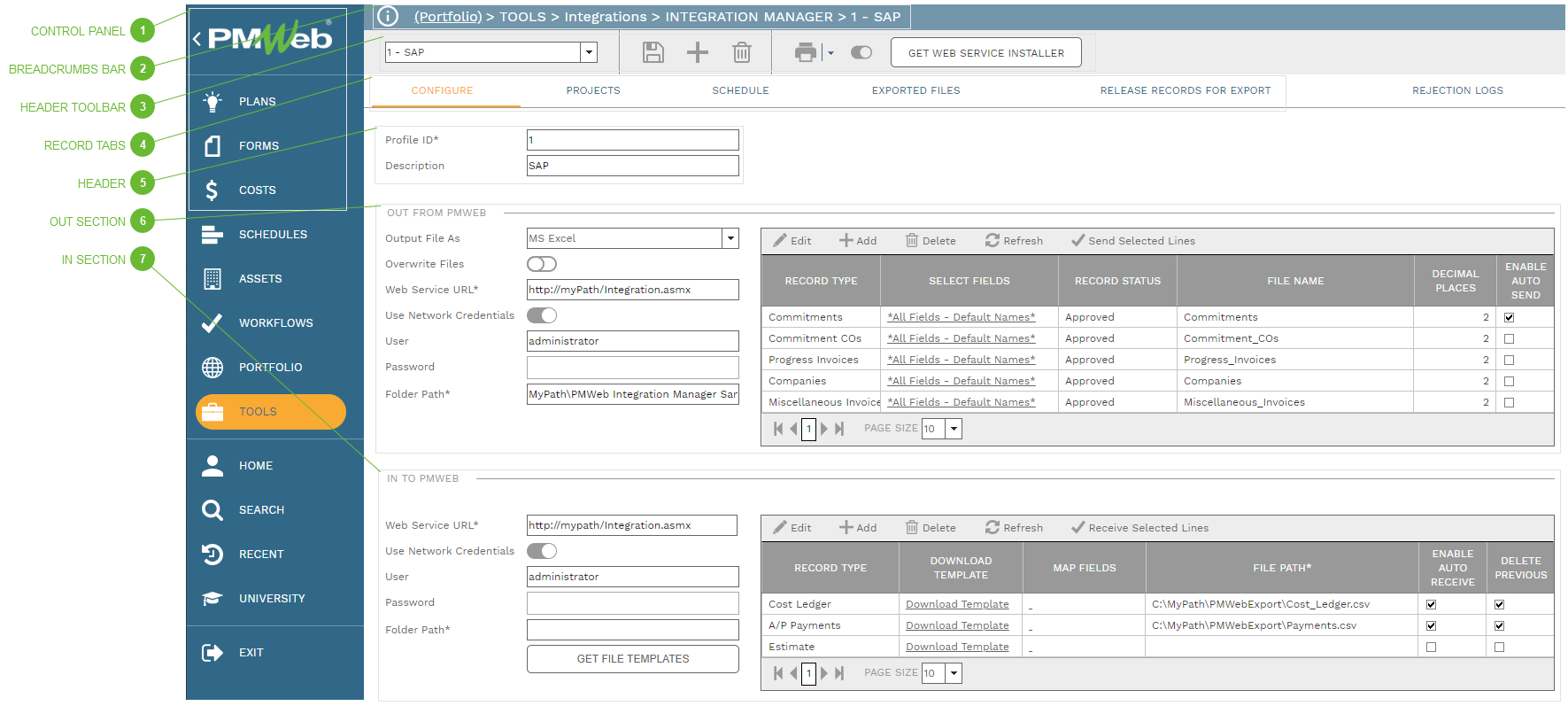Click Add in Out From PMWeb grid
Screen dimensions: 1568x706
[858, 241]
